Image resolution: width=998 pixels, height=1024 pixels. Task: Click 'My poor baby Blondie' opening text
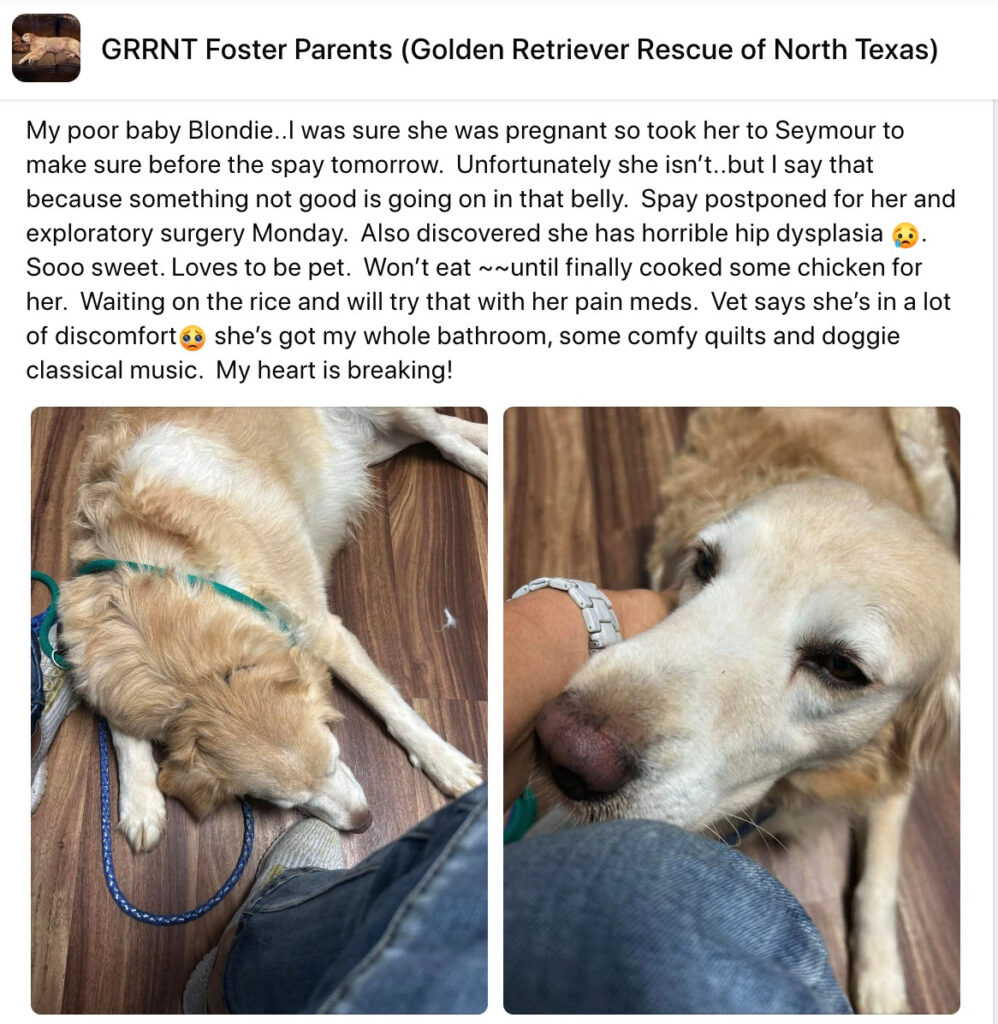point(149,130)
